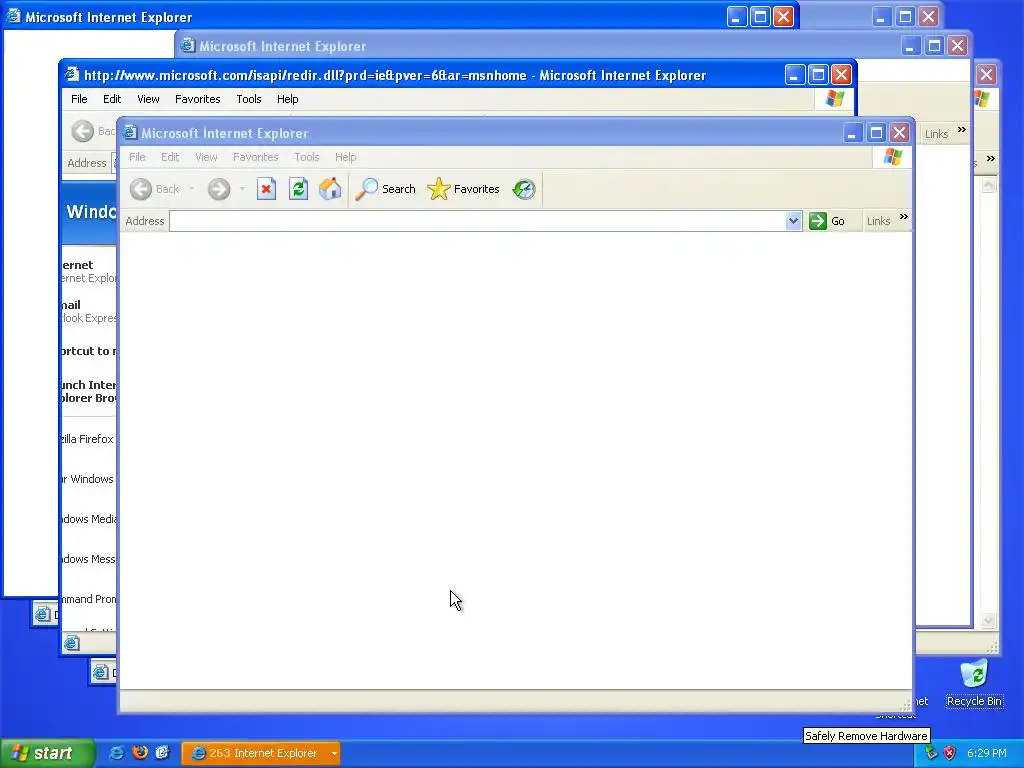Click IE page icon in front window title bar
The width and height of the screenshot is (1024, 768).
[x=129, y=133]
